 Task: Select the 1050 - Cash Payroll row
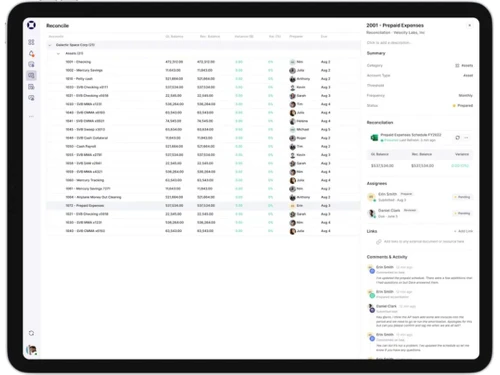point(203,147)
